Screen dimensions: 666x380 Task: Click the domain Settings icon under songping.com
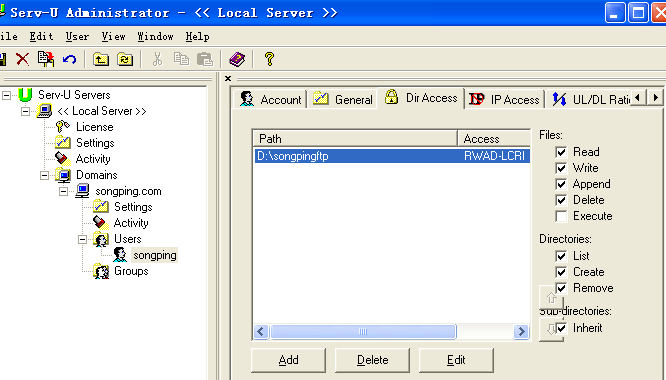101,207
